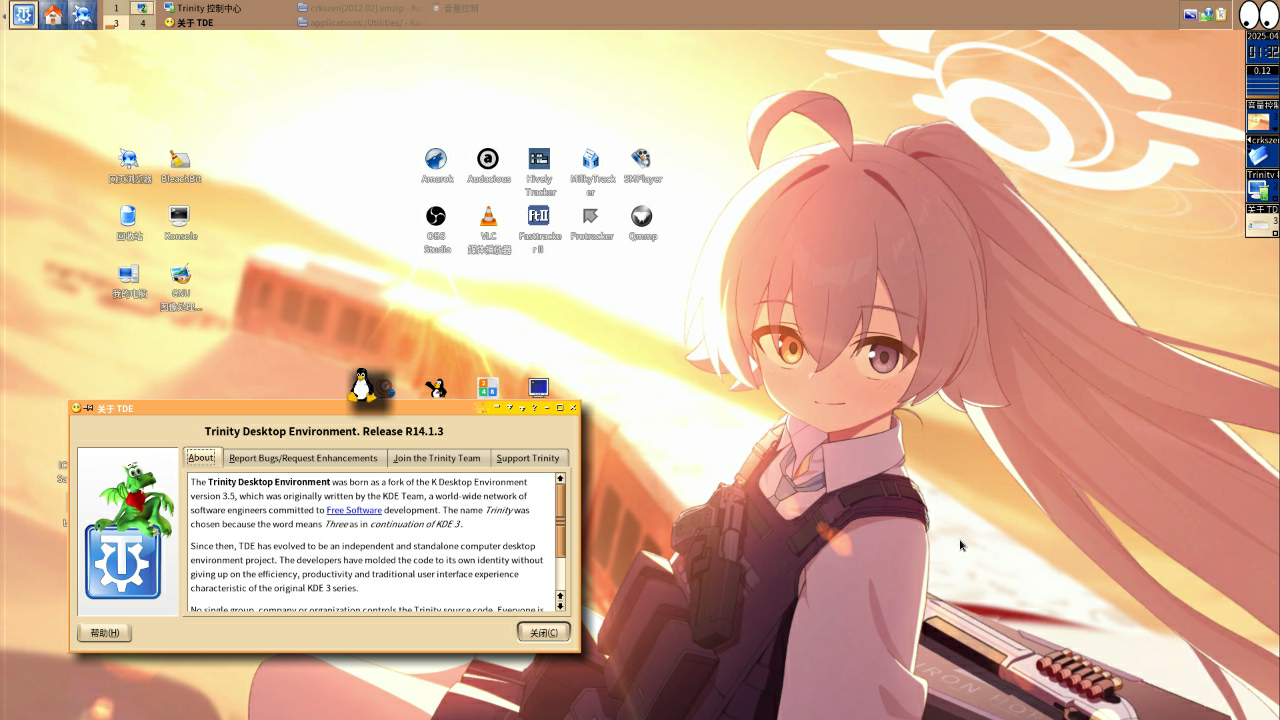The image size is (1280, 720).
Task: Click the About text scrollbar up arrow
Action: pos(560,478)
